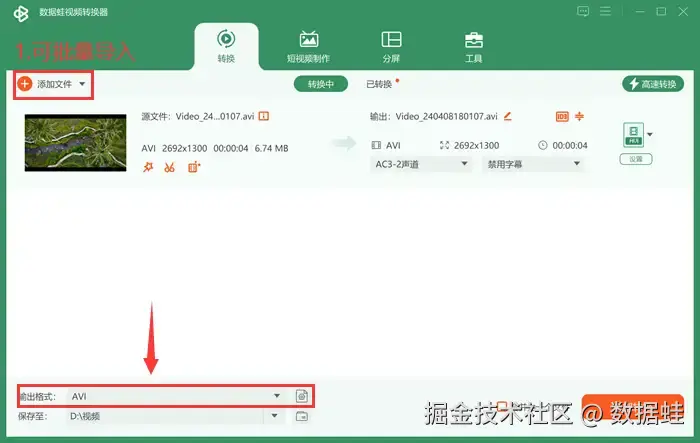Click the compress video icon

click(579, 116)
